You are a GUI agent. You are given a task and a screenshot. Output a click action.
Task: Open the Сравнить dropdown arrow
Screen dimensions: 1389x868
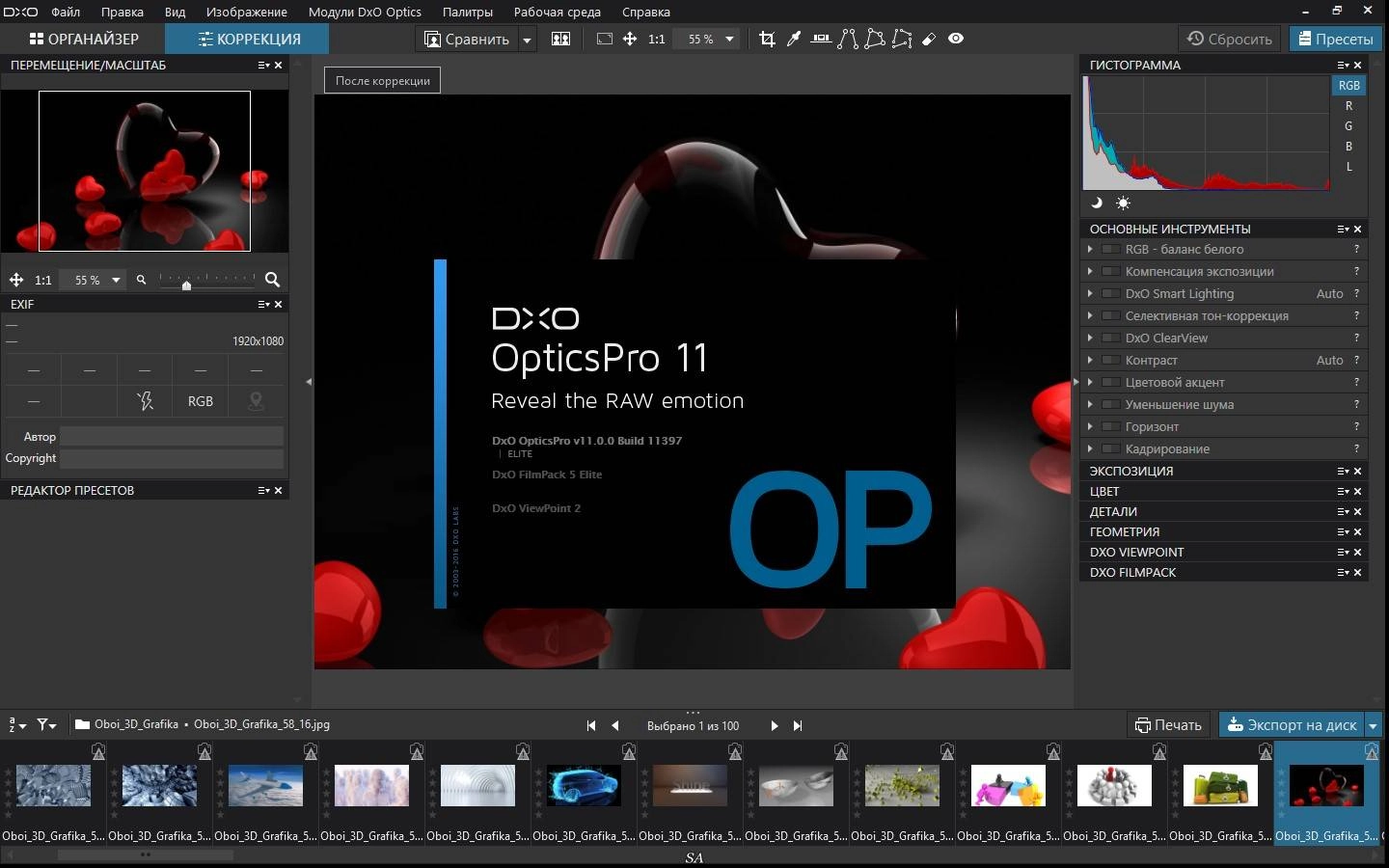click(527, 40)
